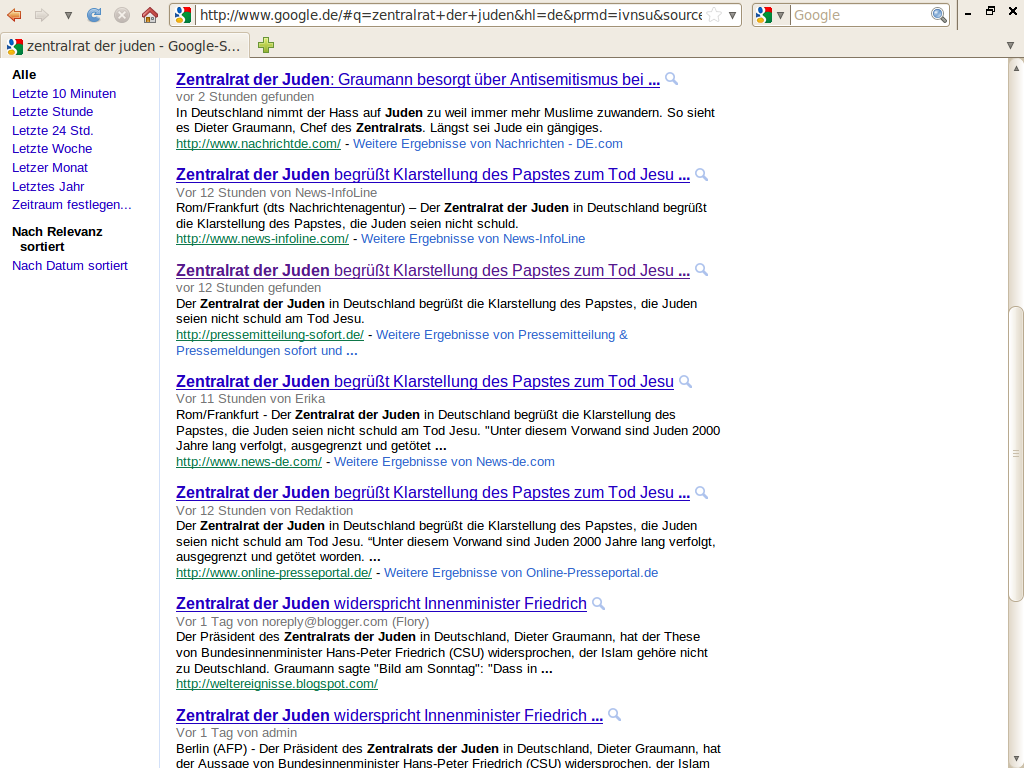This screenshot has height=768, width=1024.
Task: Restore down the browser window
Action: (991, 11)
